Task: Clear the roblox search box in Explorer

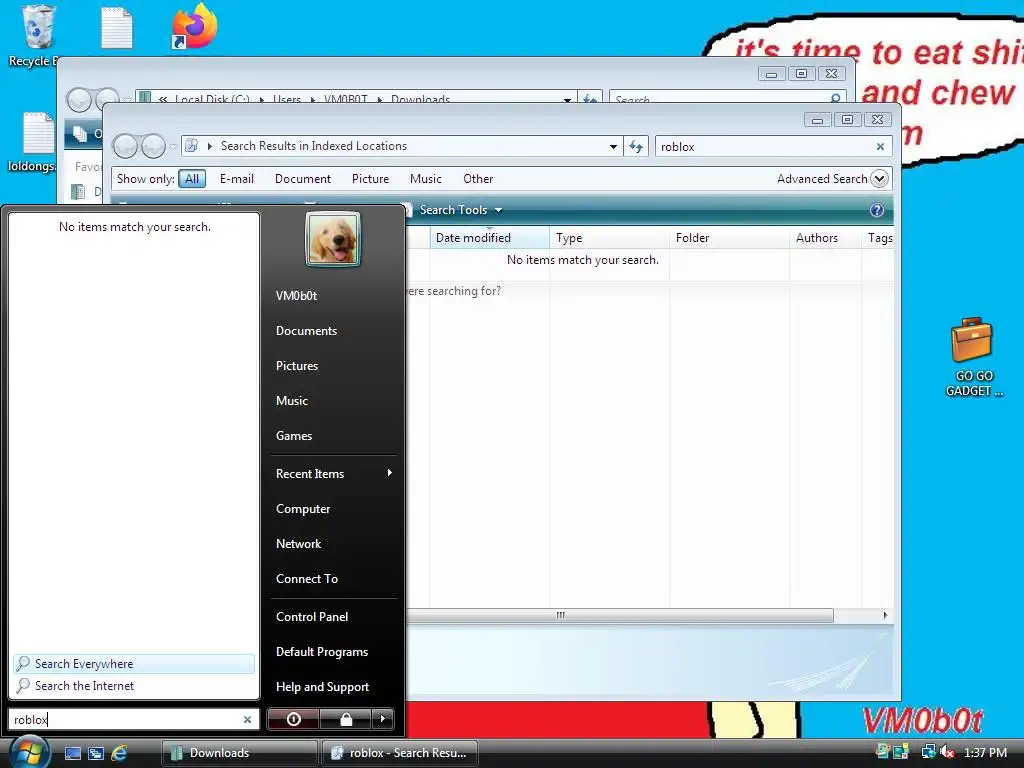Action: click(880, 147)
